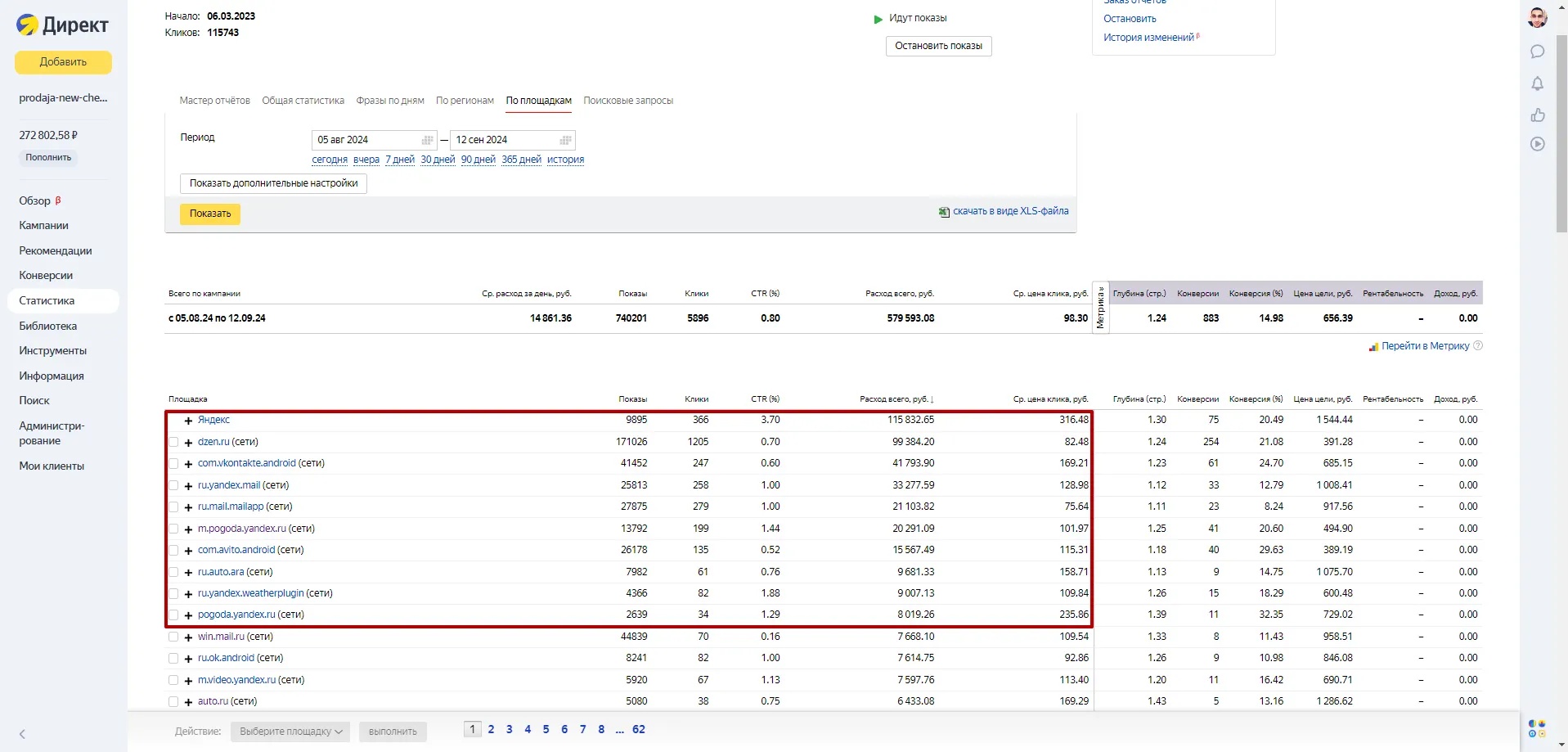Expand the Яндекс row plus sign
Image resolution: width=1568 pixels, height=752 pixels.
pos(188,421)
